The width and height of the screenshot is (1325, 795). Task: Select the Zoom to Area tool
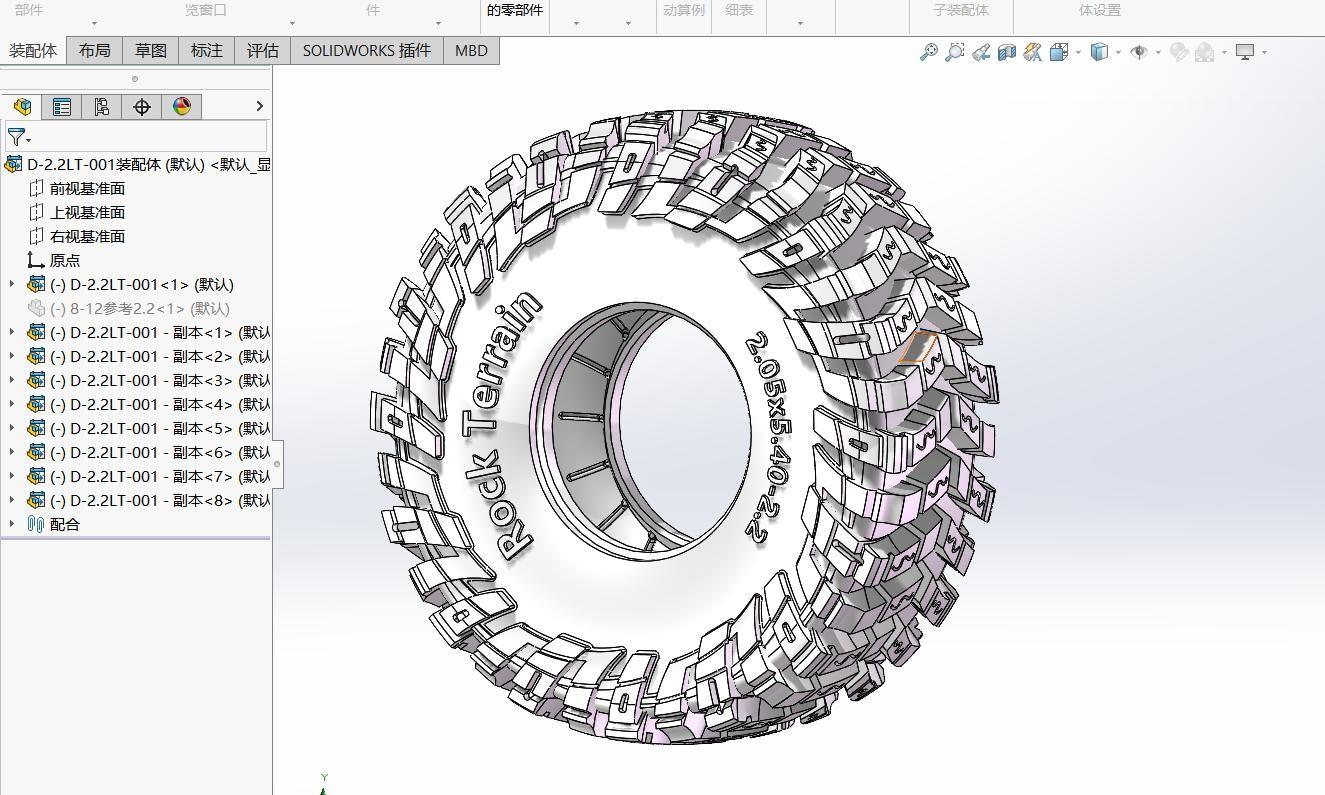(955, 52)
